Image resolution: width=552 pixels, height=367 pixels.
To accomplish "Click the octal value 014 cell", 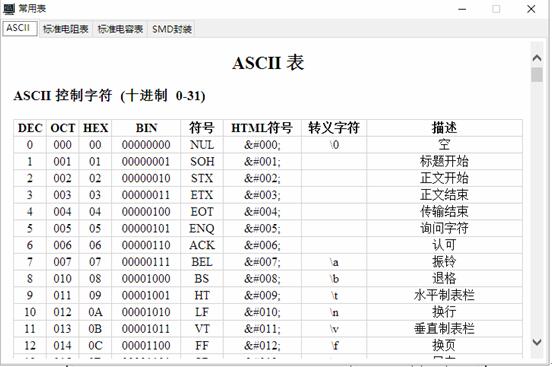I will [63, 346].
